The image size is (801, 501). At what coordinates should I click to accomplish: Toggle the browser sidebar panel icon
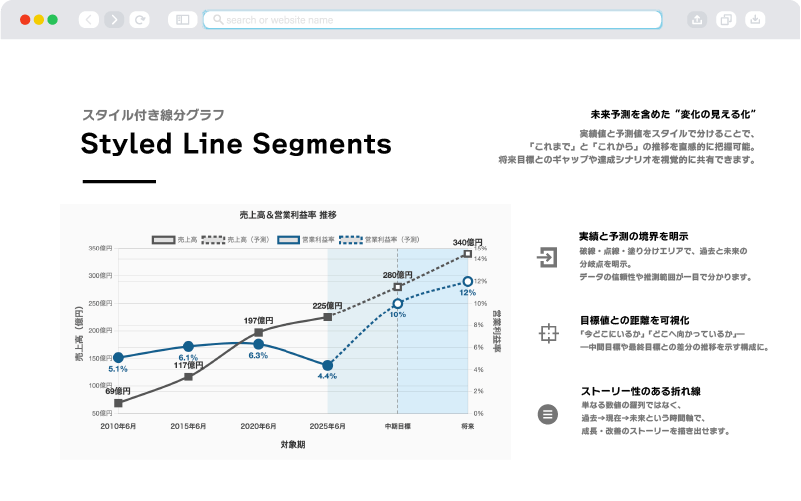point(181,19)
